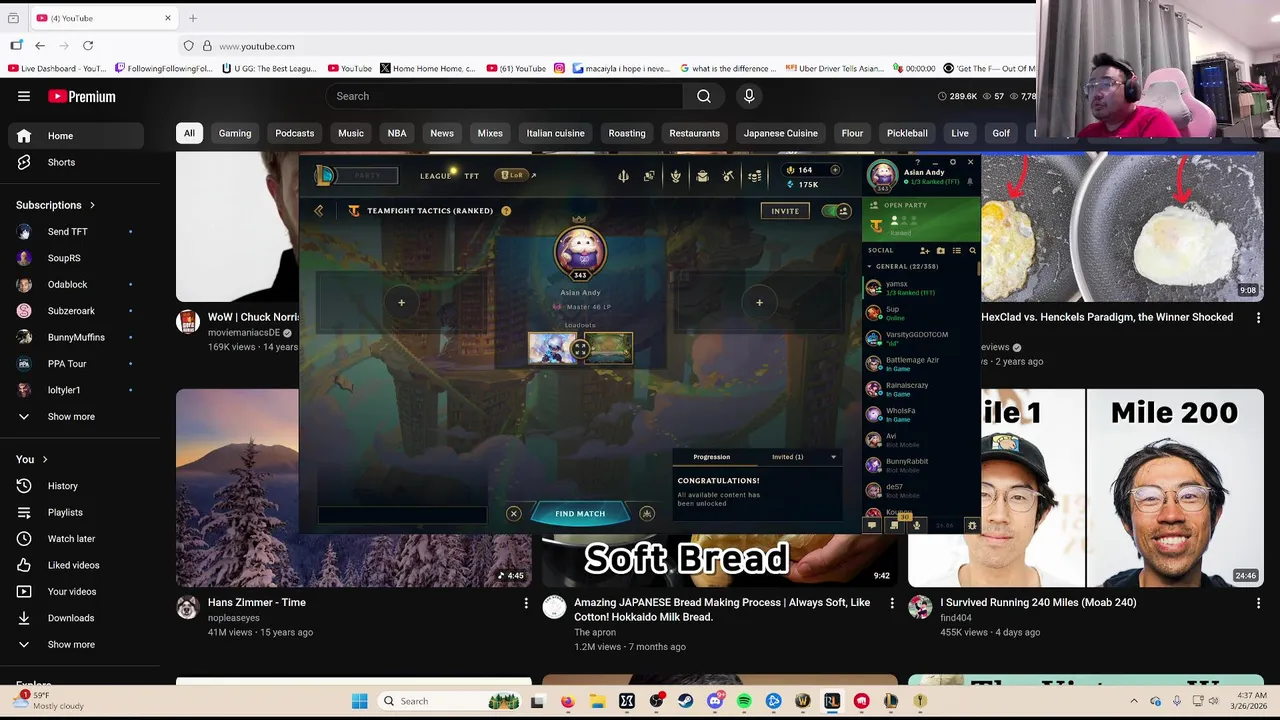Activate voice search microphone on YouTube
The height and width of the screenshot is (720, 1280).
coord(749,96)
